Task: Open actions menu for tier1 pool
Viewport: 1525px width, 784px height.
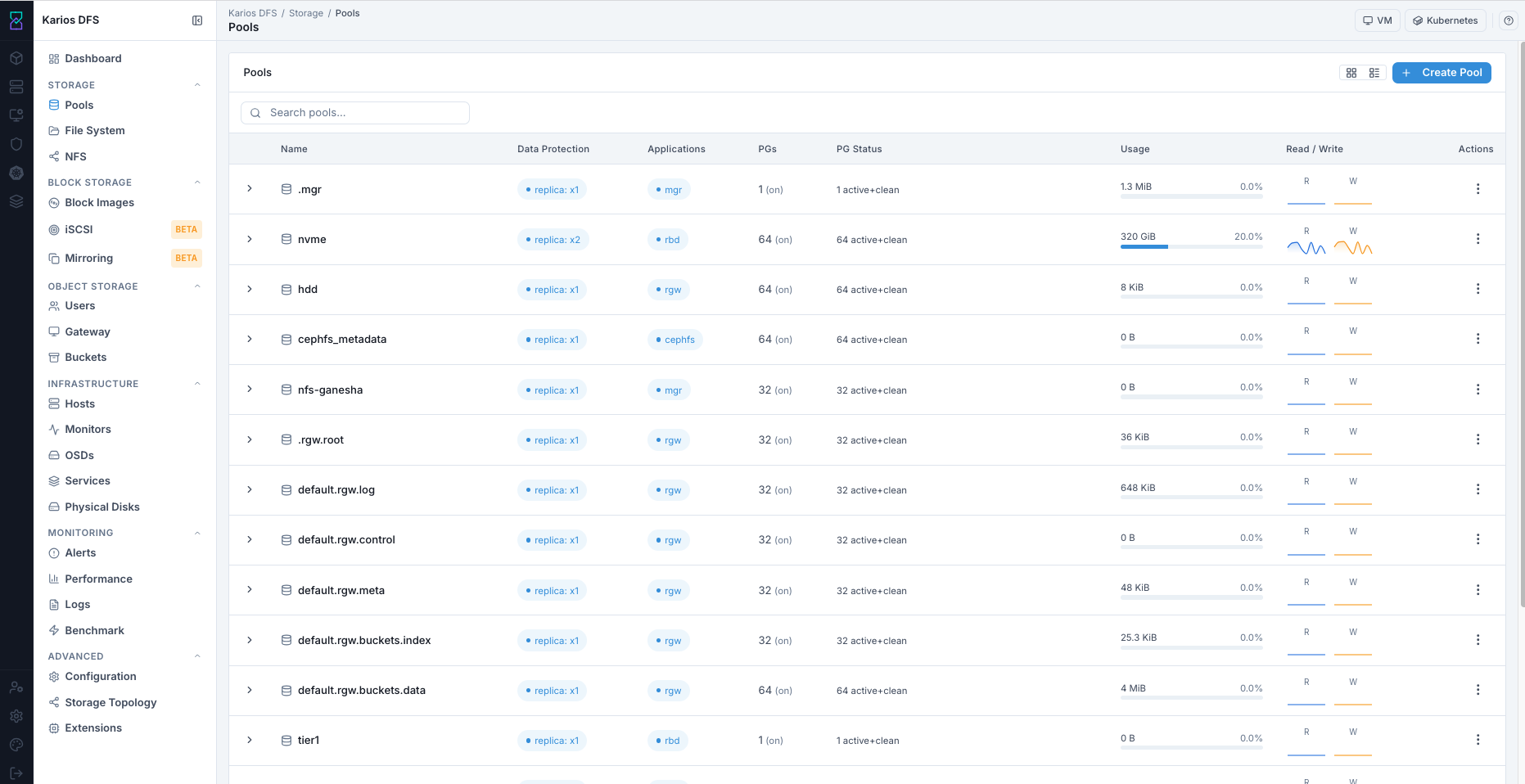Action: (1478, 740)
